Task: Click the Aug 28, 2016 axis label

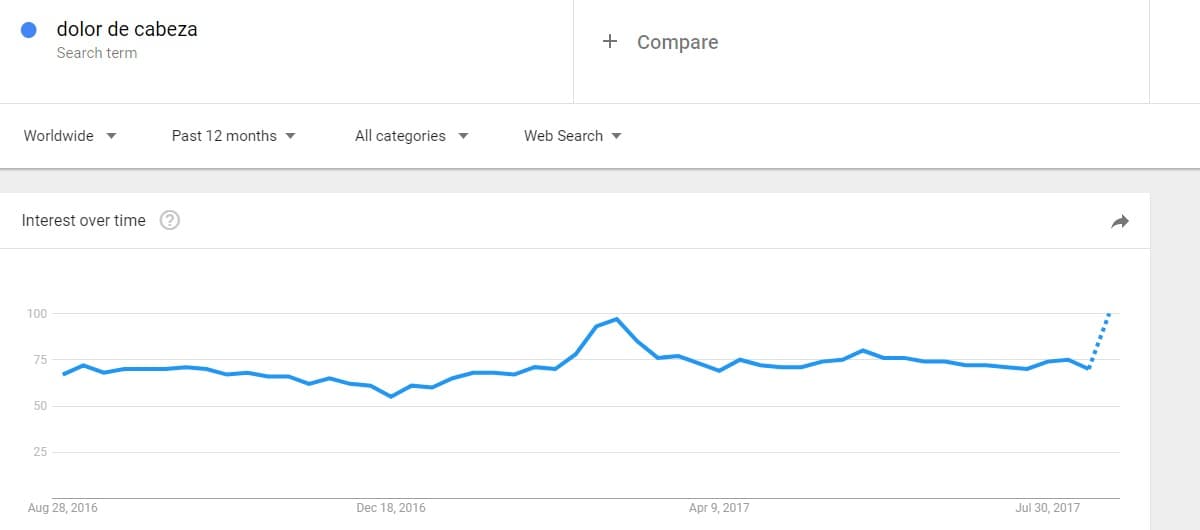Action: tap(63, 508)
